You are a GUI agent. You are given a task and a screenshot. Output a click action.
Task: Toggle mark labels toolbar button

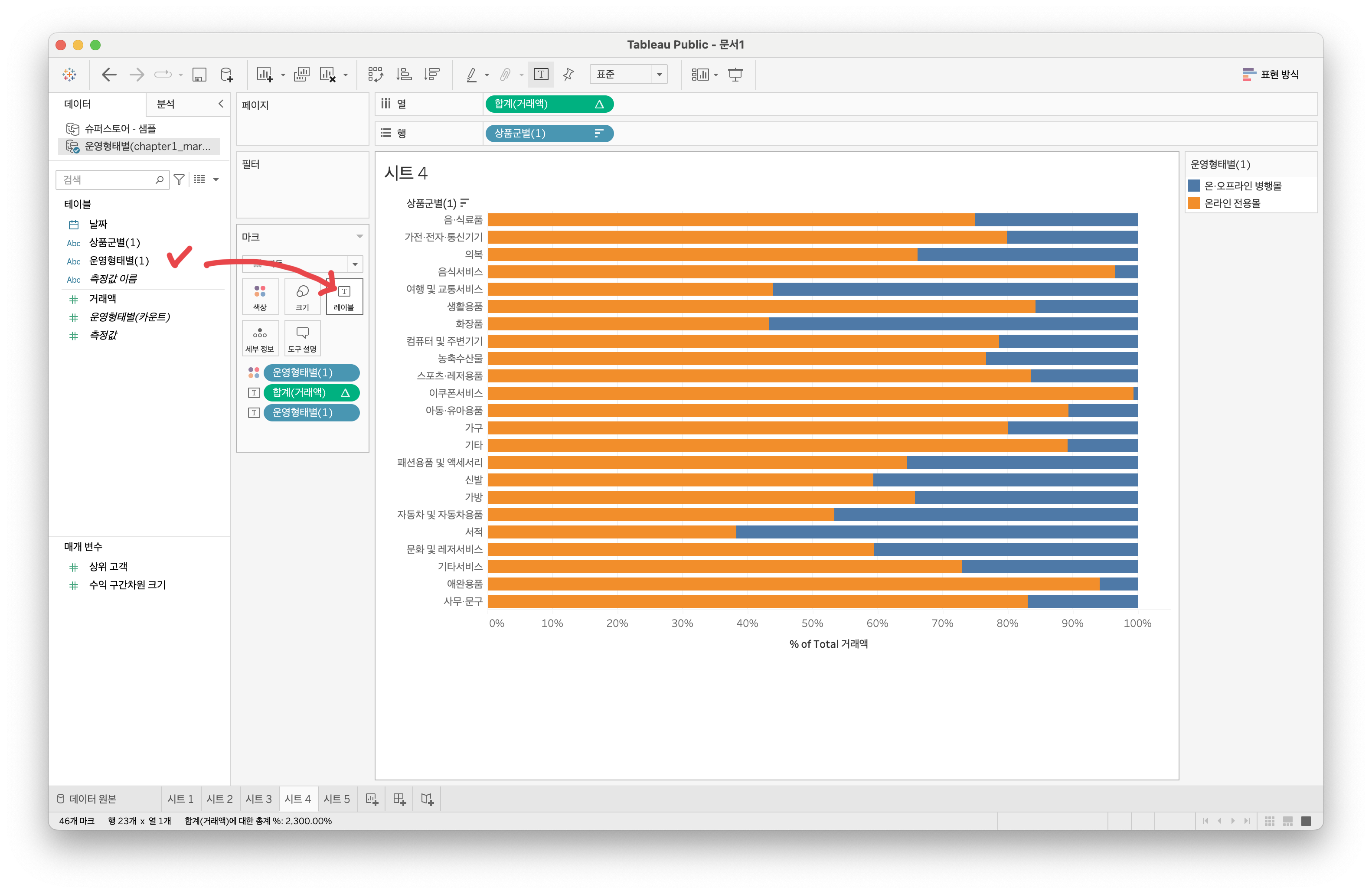pos(541,75)
